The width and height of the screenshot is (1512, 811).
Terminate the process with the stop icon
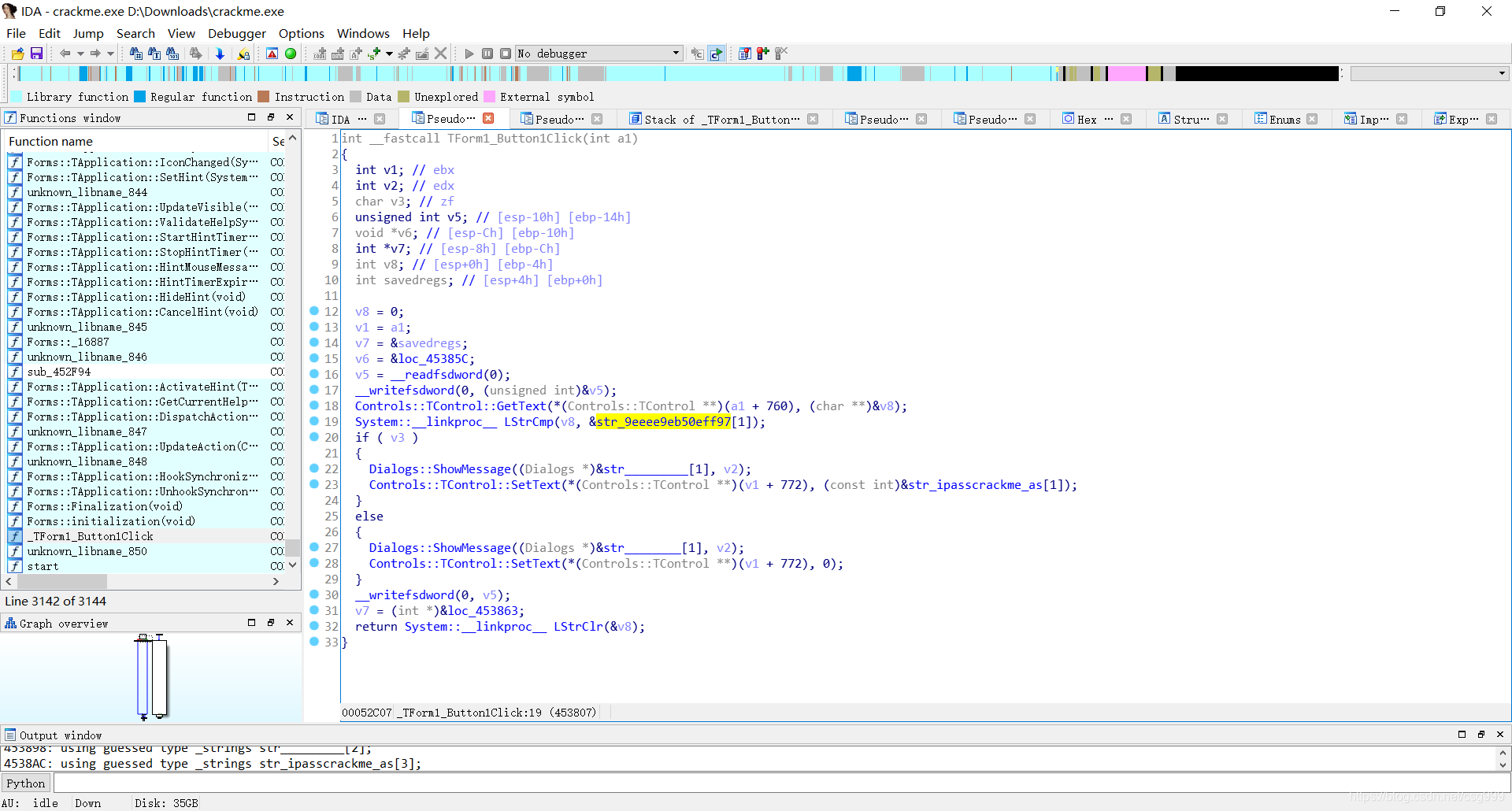pyautogui.click(x=506, y=54)
